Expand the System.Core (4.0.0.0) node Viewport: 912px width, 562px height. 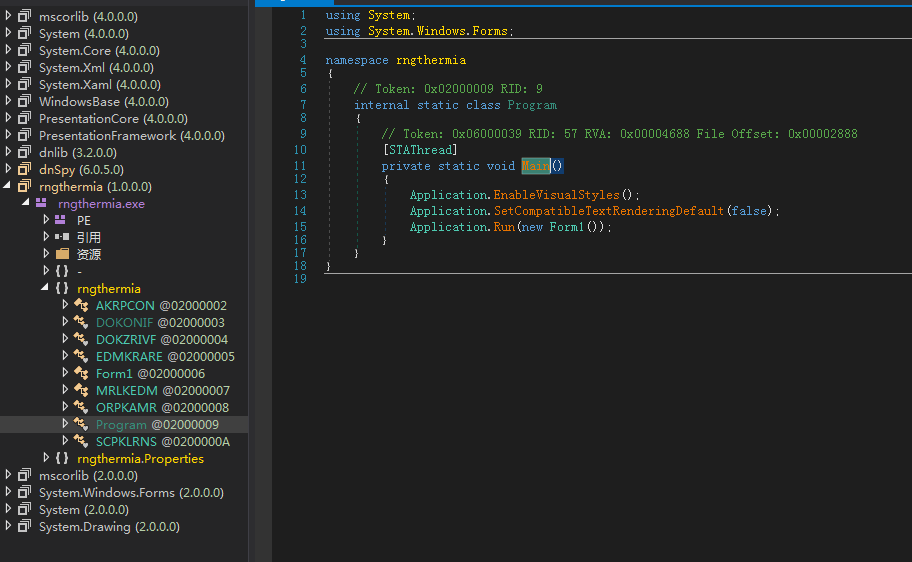click(8, 50)
